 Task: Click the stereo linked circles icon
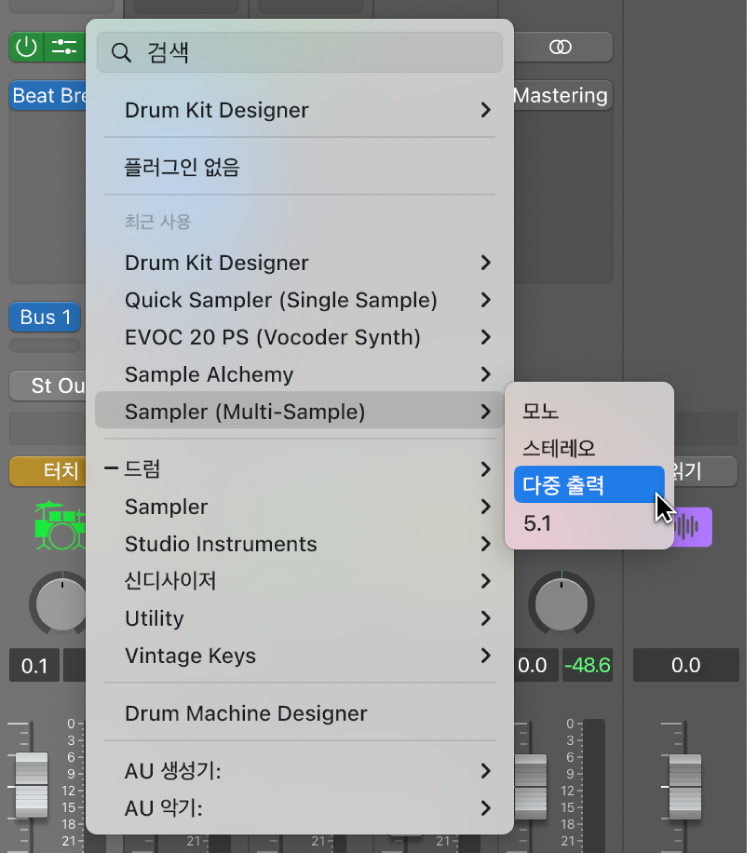click(562, 46)
